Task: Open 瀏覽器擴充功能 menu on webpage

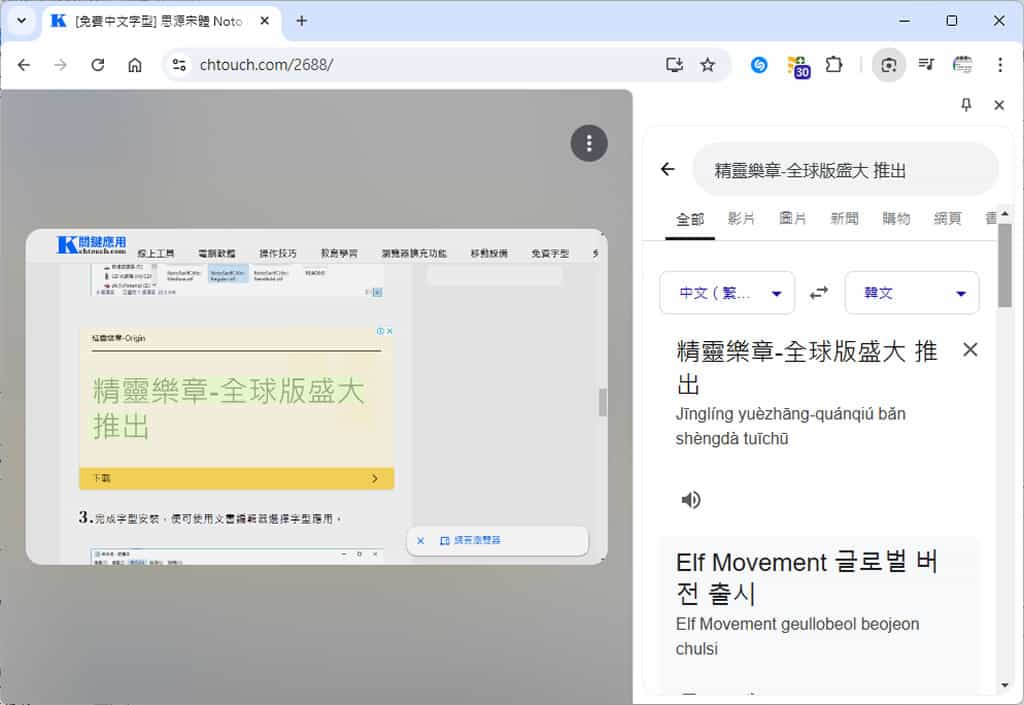Action: [x=414, y=253]
